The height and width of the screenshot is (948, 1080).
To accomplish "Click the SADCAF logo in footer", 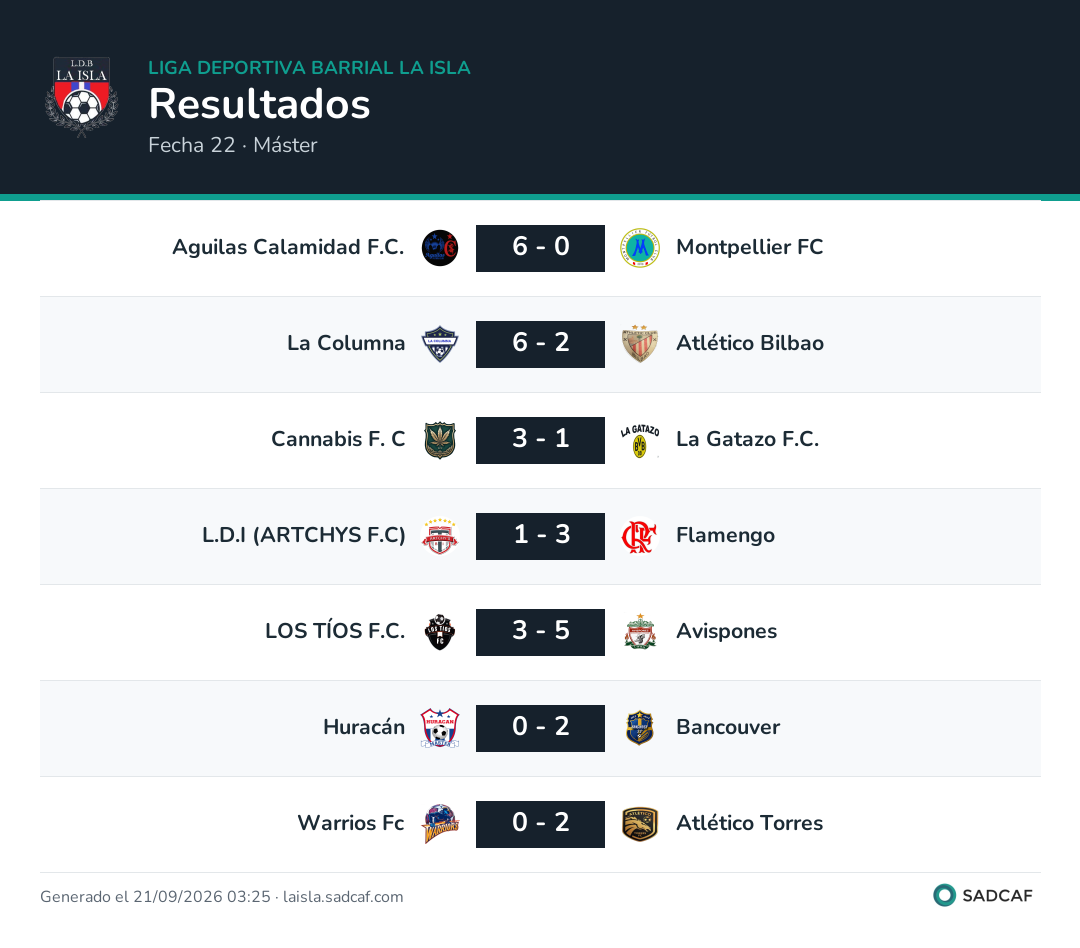I will click(983, 895).
